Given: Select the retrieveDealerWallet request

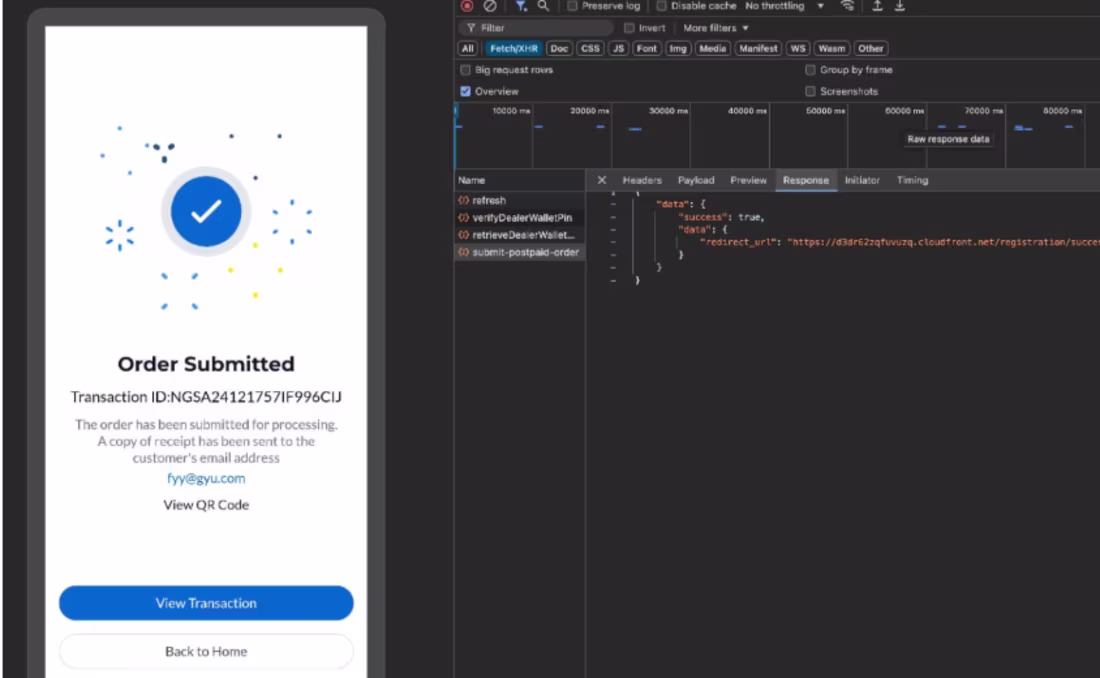Looking at the screenshot, I should click(x=520, y=235).
